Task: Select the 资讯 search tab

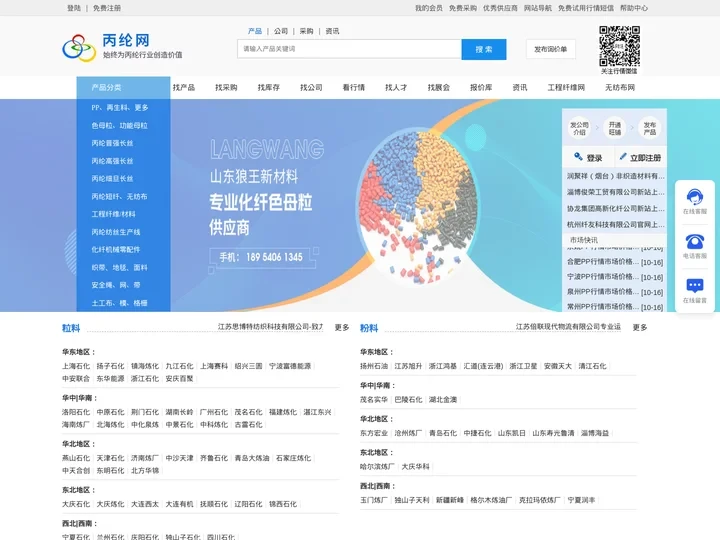Action: pyautogui.click(x=332, y=31)
